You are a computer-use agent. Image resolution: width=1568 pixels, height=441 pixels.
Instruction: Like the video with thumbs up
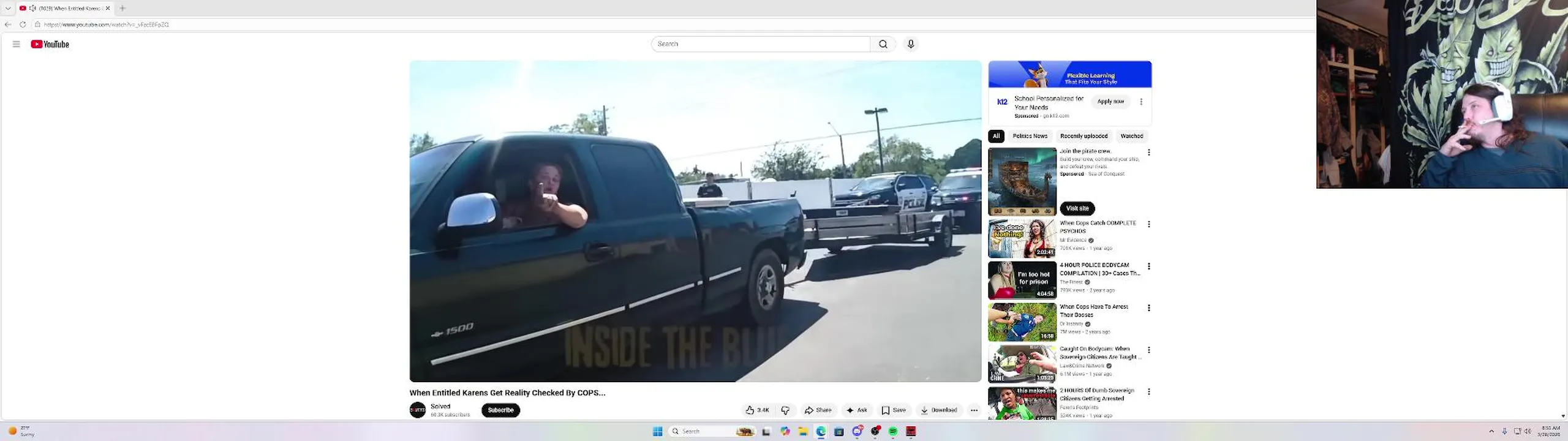(x=758, y=410)
